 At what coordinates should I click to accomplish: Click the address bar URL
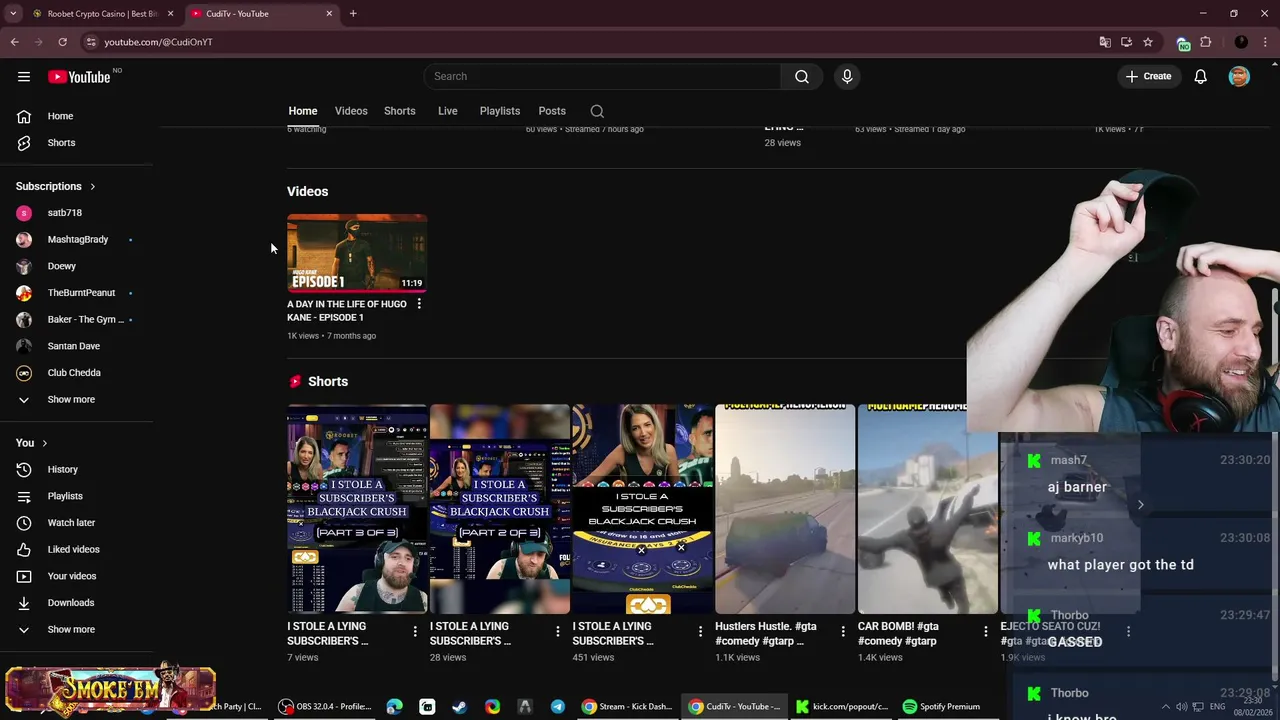(158, 42)
